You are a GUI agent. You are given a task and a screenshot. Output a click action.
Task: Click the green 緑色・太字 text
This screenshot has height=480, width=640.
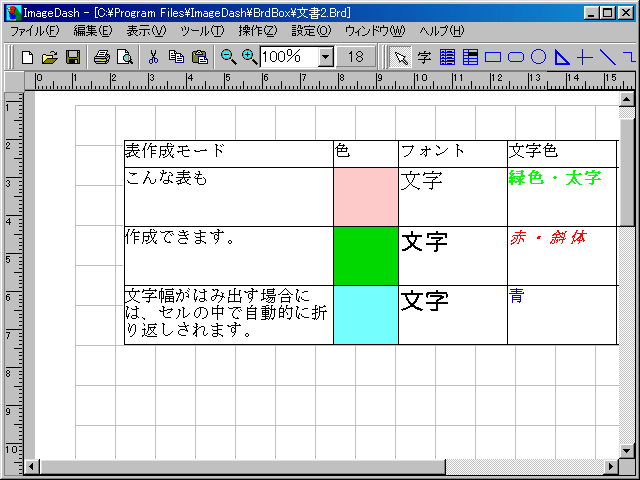click(555, 178)
